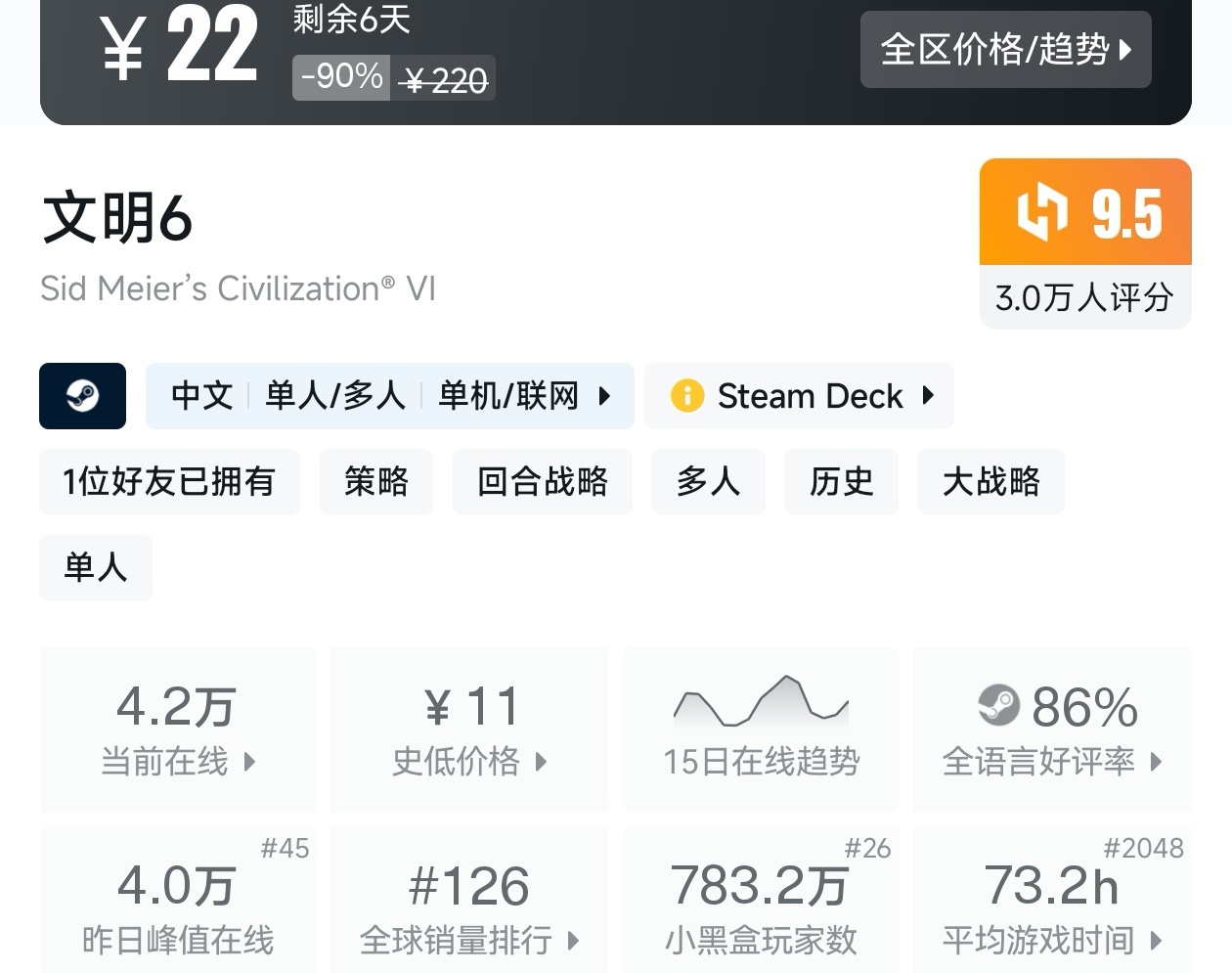Click the #2048 rank label
This screenshot has width=1232, height=973.
point(1143,848)
